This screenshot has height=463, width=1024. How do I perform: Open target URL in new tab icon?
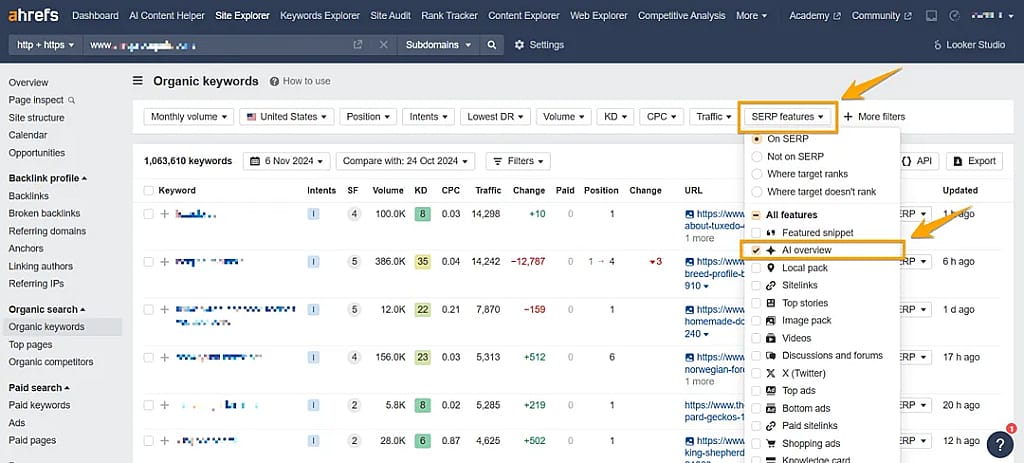pyautogui.click(x=357, y=45)
